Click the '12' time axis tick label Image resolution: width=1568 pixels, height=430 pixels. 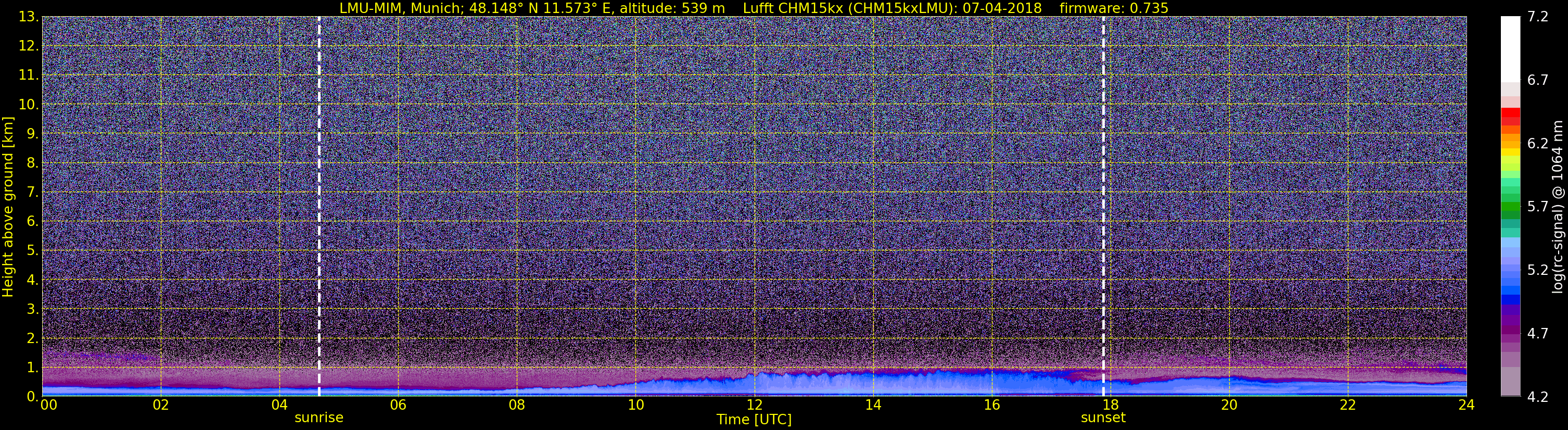[x=754, y=405]
